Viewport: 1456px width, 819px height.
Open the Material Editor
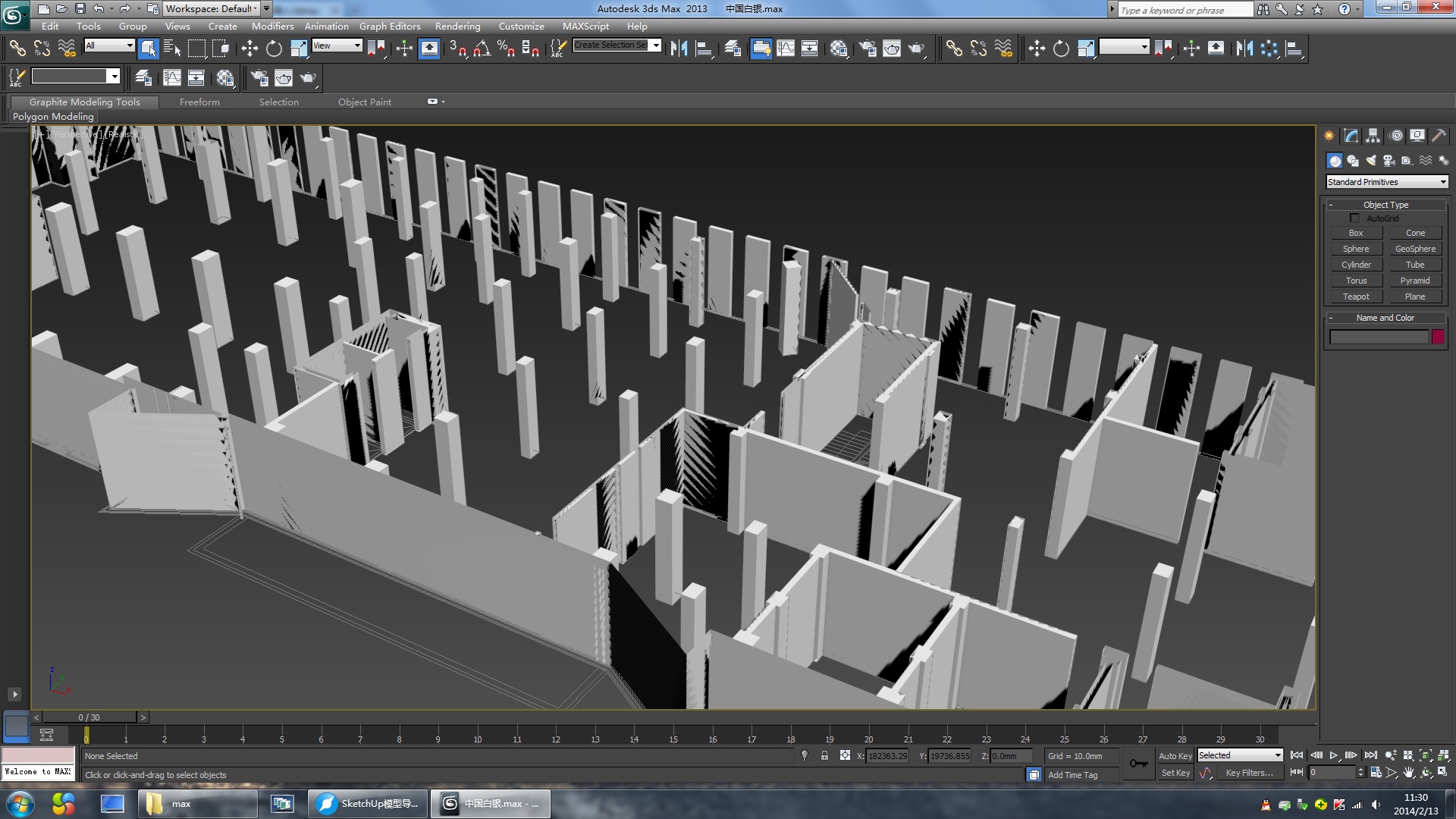pos(837,48)
